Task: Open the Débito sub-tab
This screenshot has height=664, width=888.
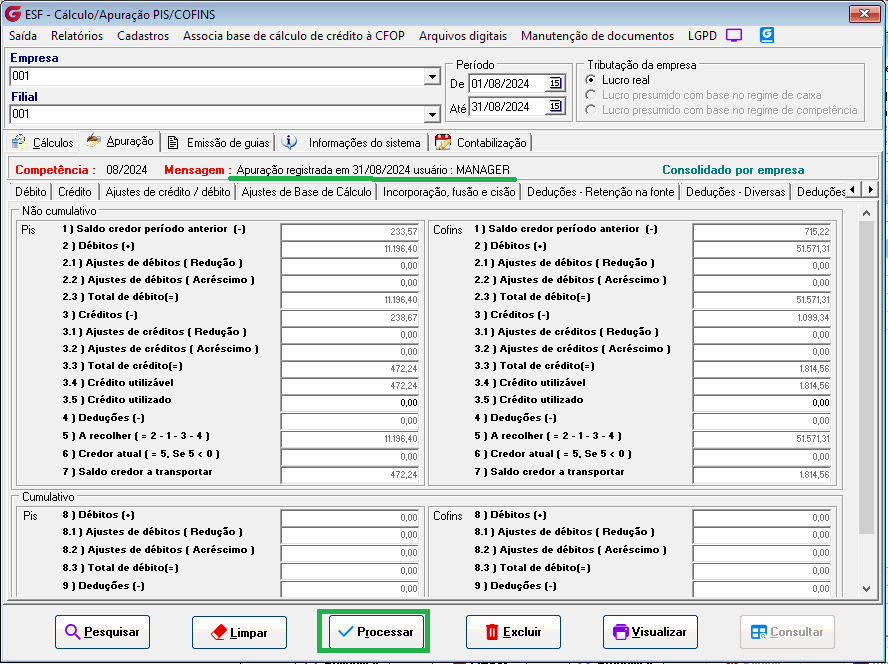Action: (x=31, y=191)
